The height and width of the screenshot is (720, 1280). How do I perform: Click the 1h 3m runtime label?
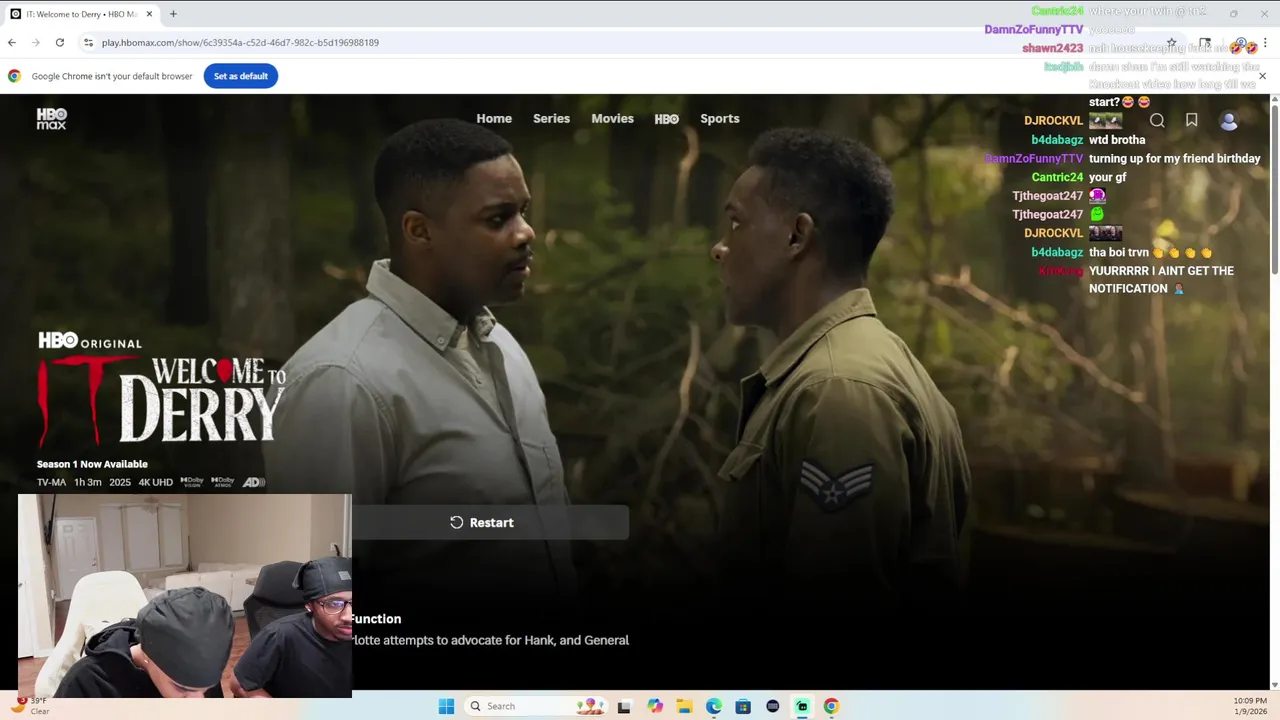88,482
